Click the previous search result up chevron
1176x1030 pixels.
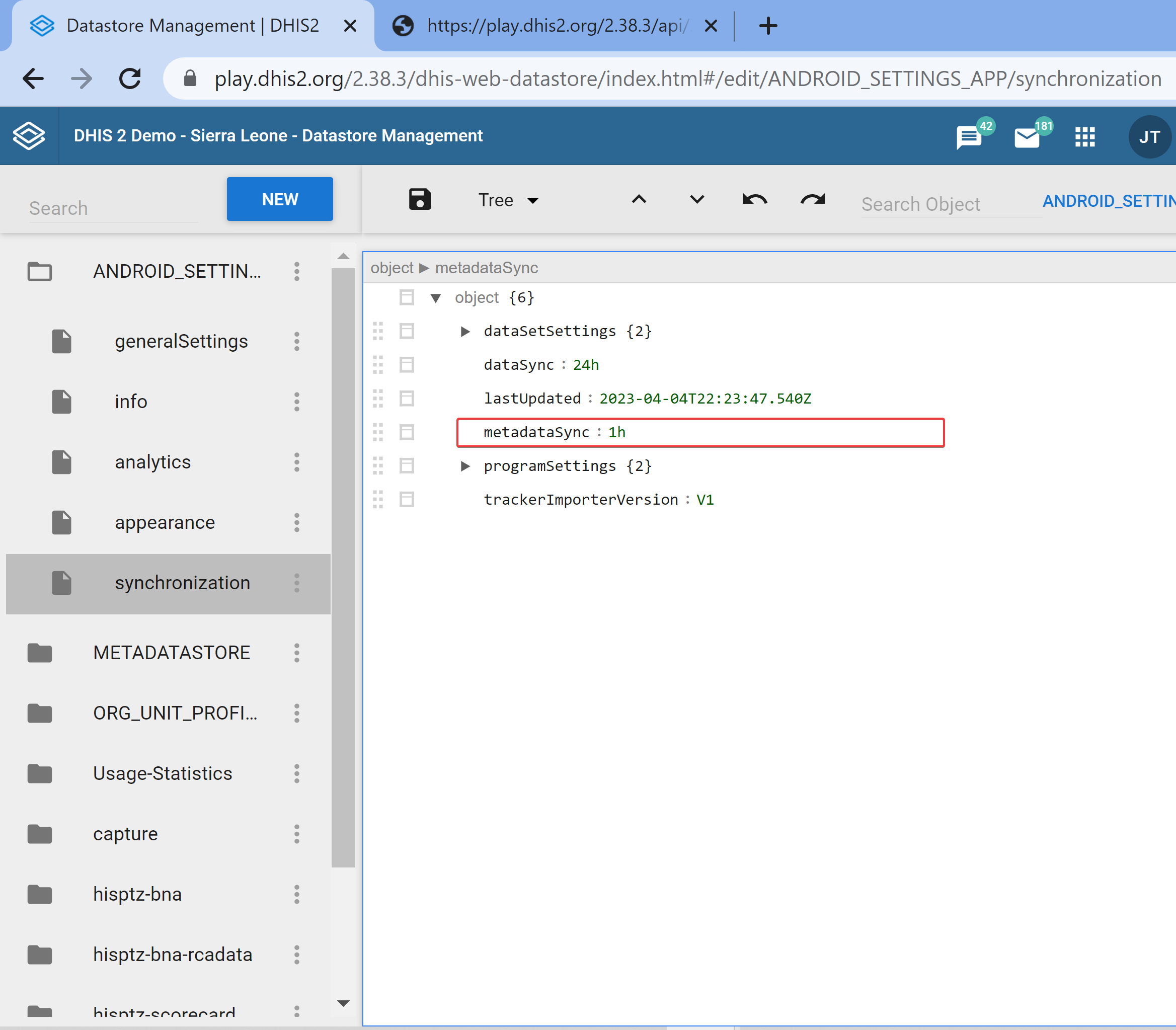tap(639, 199)
